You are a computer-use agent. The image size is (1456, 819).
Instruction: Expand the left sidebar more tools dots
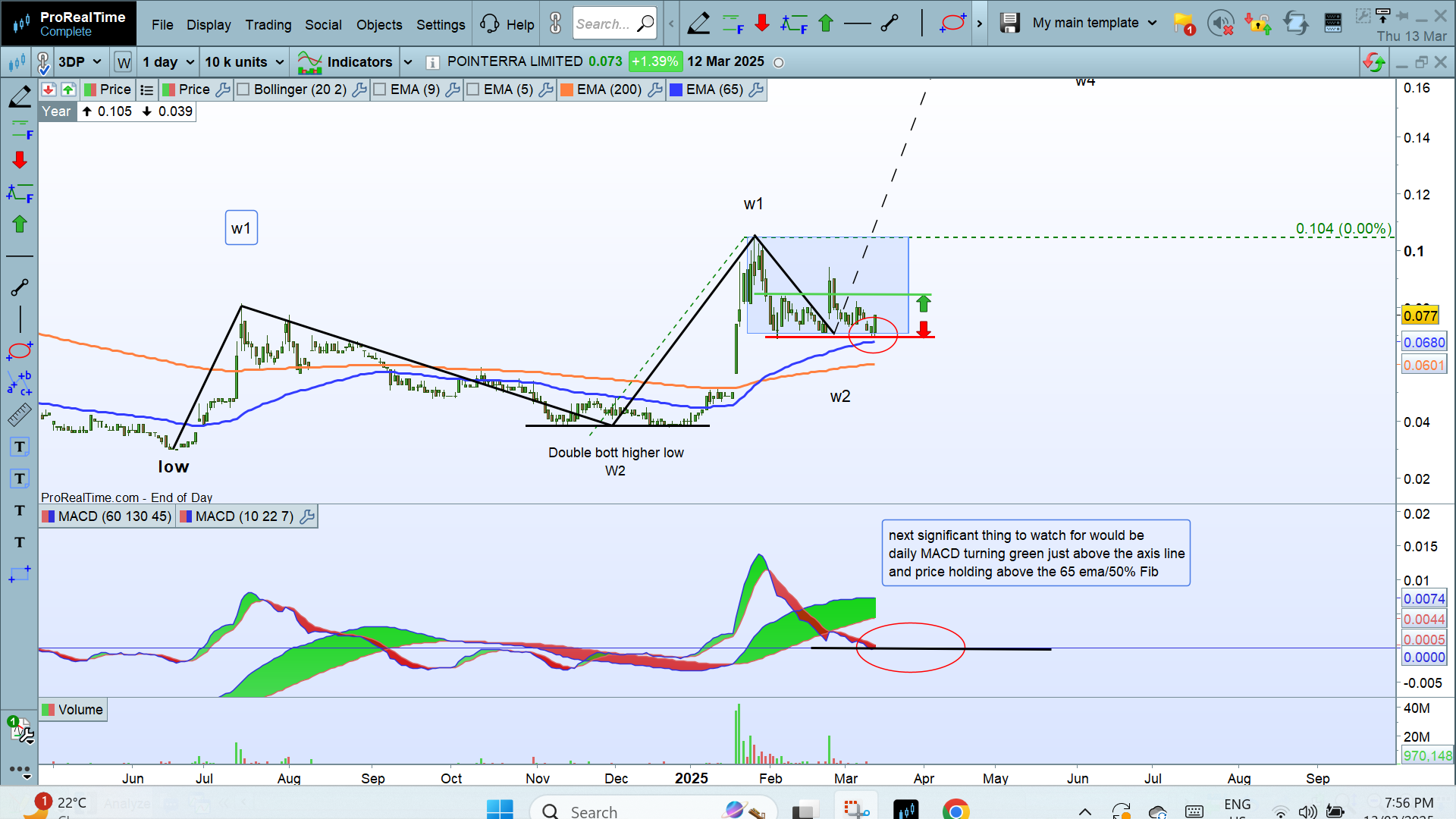[x=20, y=770]
